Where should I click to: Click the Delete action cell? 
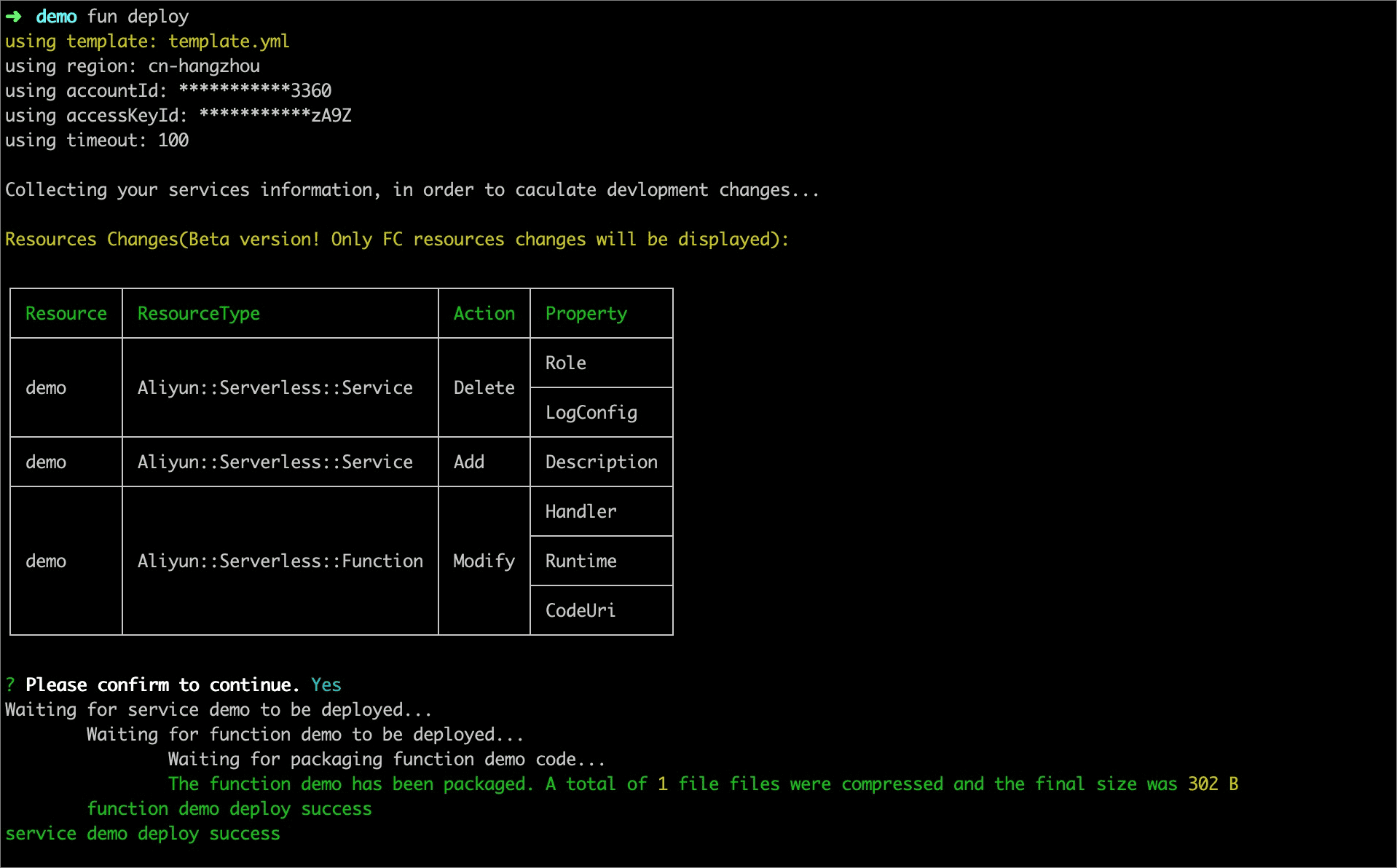point(484,388)
